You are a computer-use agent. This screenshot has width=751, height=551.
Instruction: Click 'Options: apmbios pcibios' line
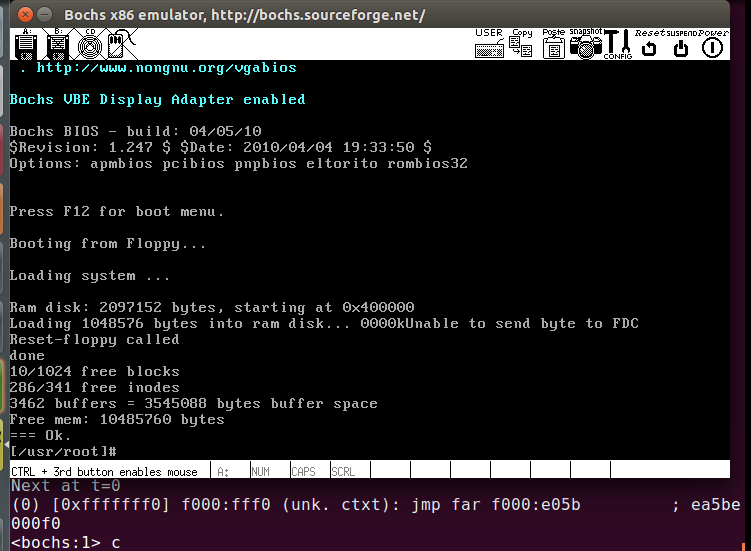pyautogui.click(x=239, y=163)
